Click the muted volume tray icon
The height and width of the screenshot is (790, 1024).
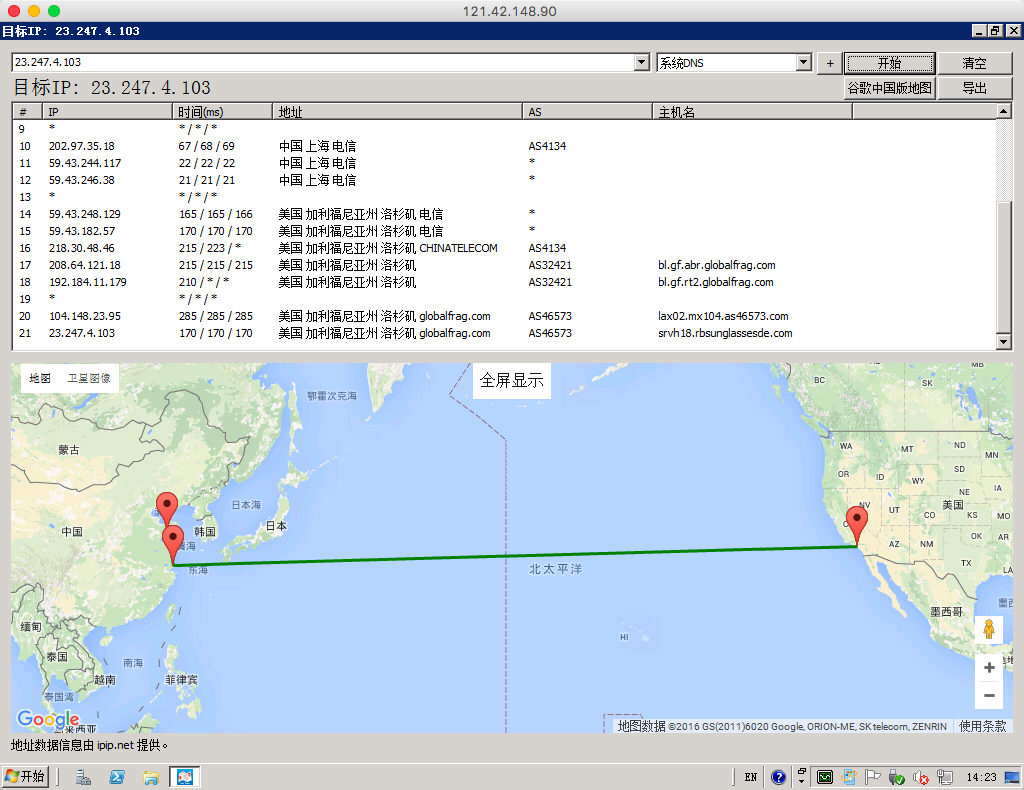[x=920, y=777]
